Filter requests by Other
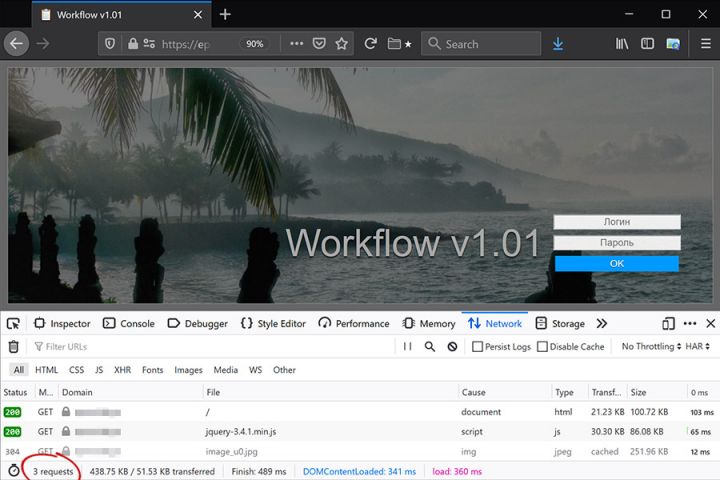This screenshot has width=720, height=480. tap(284, 370)
